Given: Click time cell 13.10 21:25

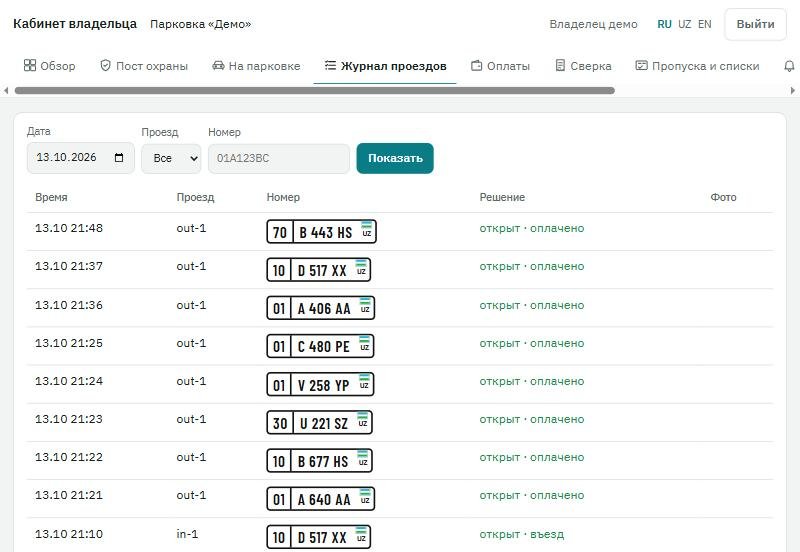Looking at the screenshot, I should 69,343.
